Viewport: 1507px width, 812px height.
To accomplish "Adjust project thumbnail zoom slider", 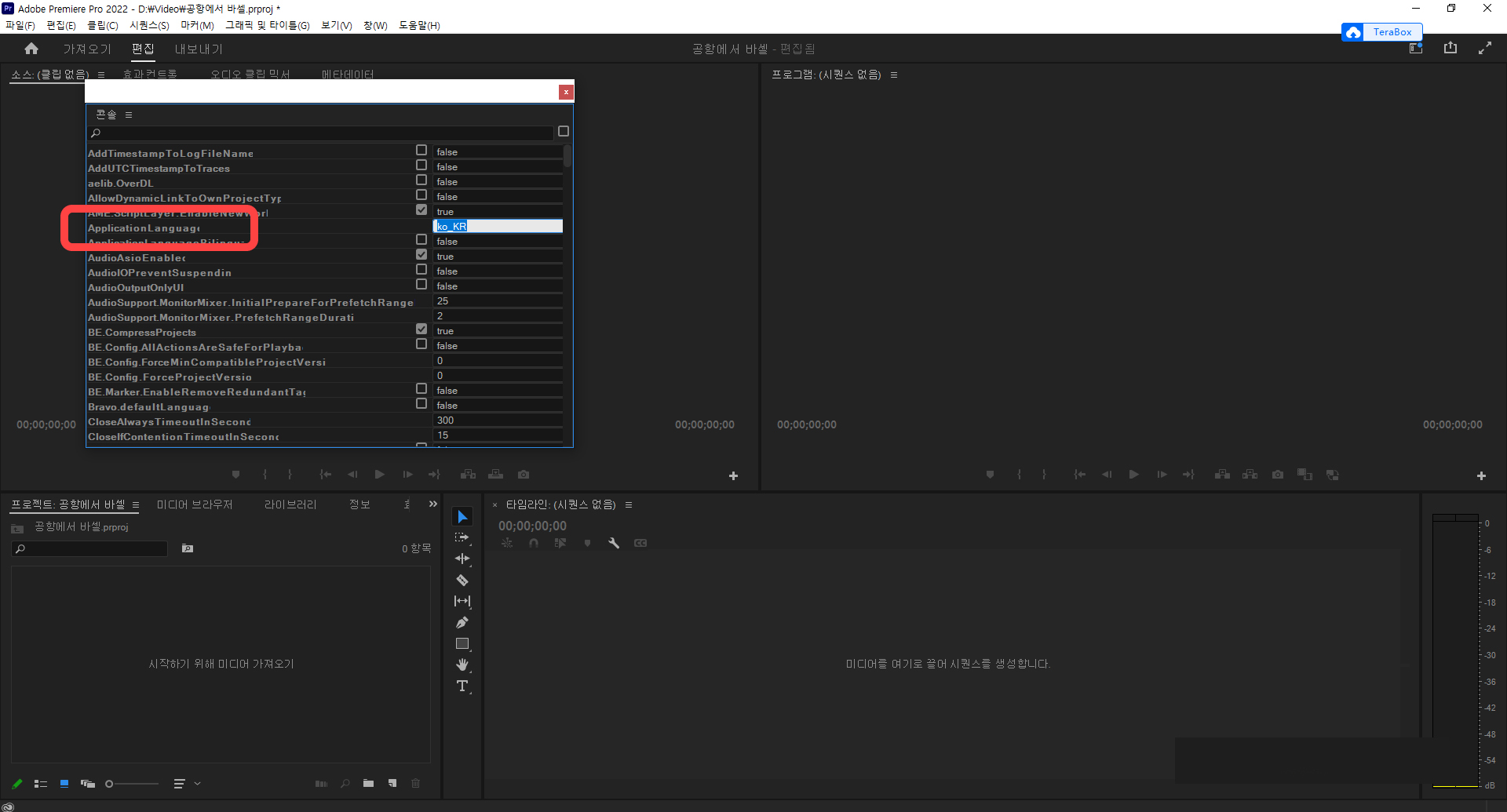I will coord(132,783).
